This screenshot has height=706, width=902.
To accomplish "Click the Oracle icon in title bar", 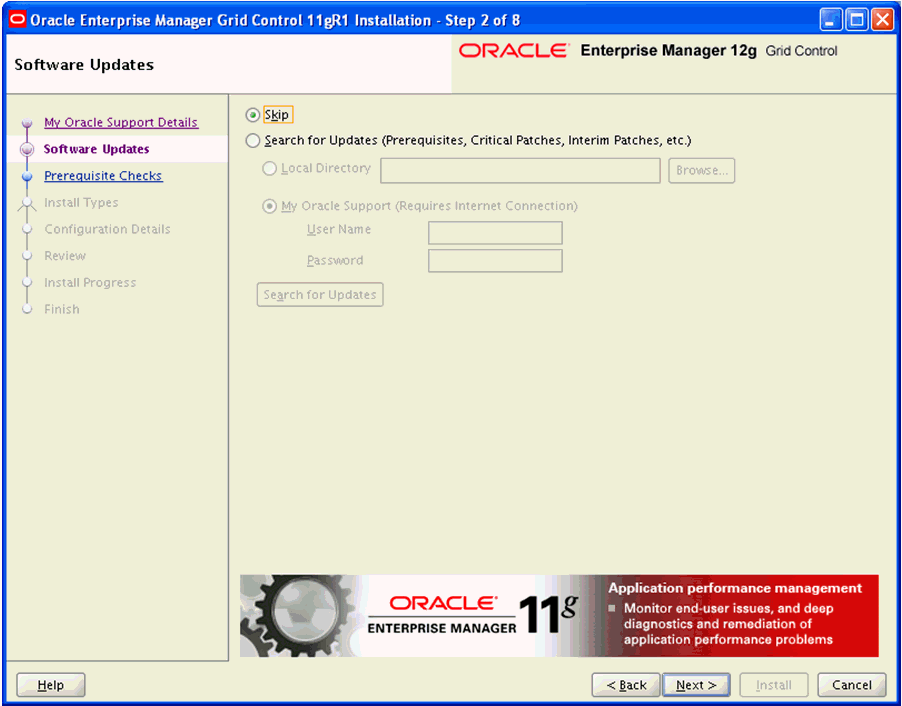I will pyautogui.click(x=18, y=20).
